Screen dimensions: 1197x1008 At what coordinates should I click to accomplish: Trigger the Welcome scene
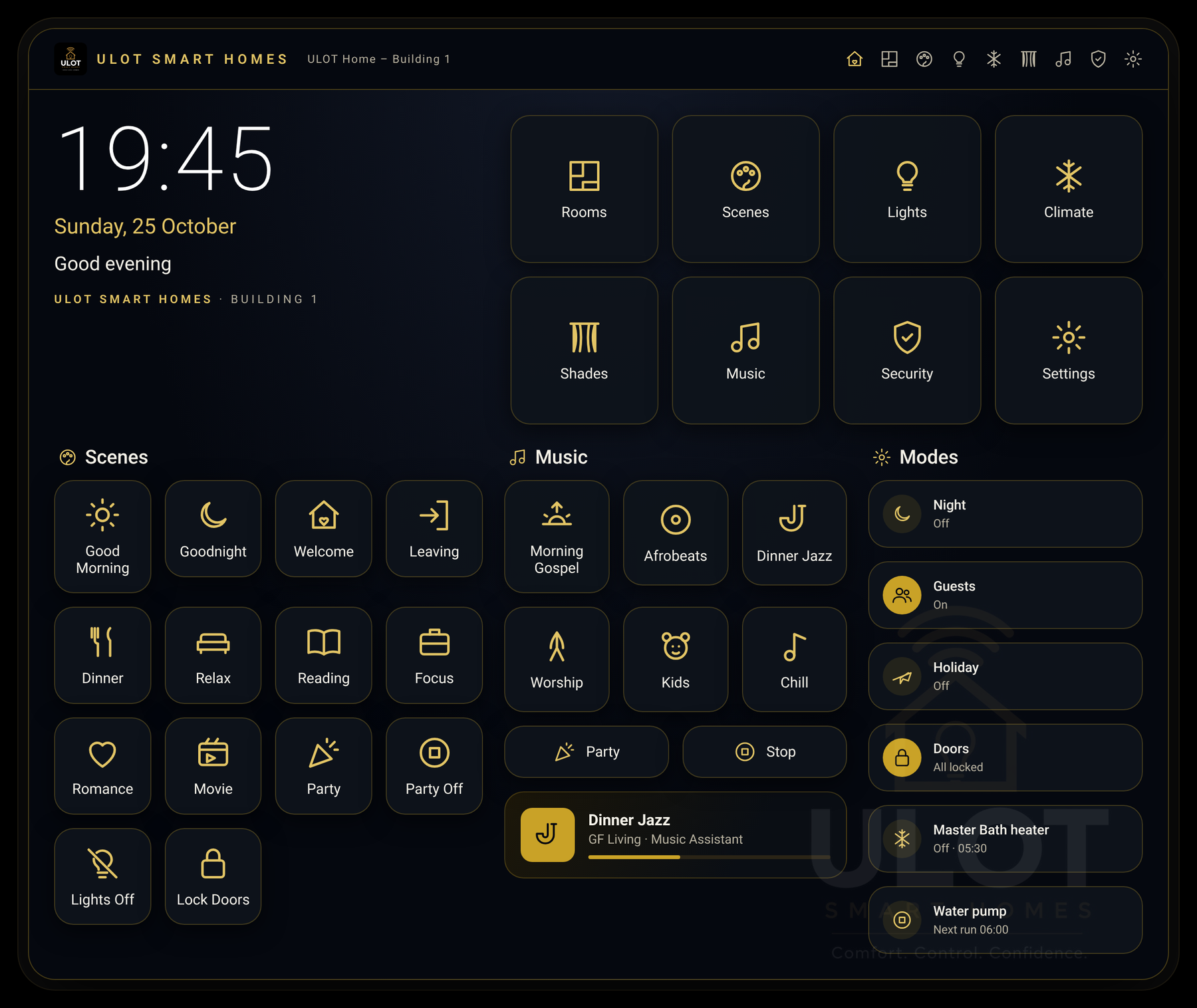324,529
